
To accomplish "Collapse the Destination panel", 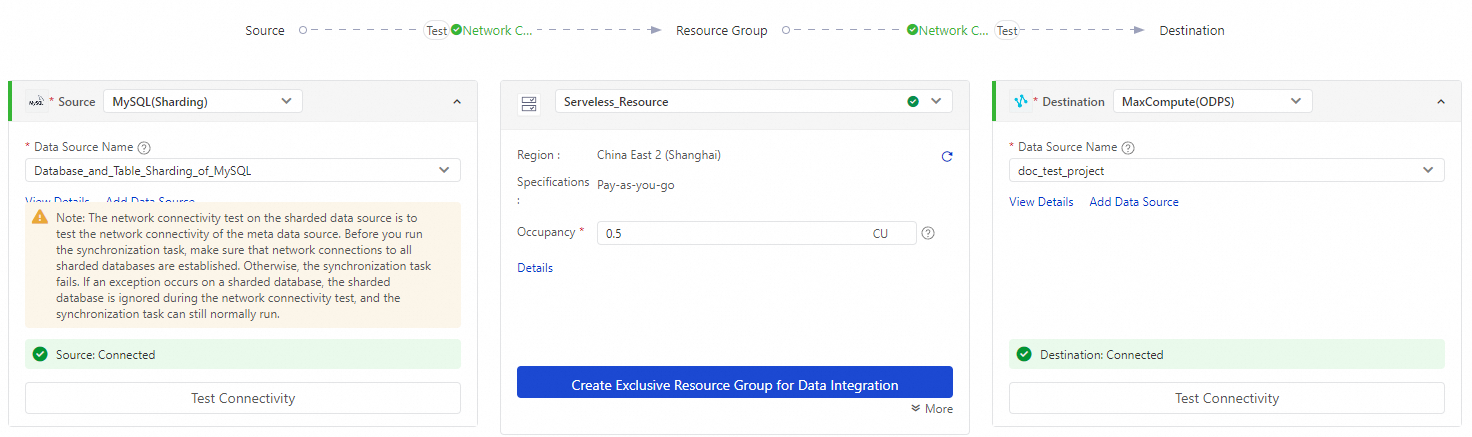I will tap(1441, 102).
